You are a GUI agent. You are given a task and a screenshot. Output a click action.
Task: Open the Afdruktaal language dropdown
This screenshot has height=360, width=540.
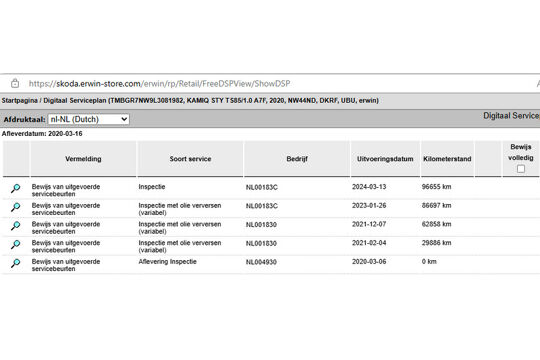pos(89,119)
